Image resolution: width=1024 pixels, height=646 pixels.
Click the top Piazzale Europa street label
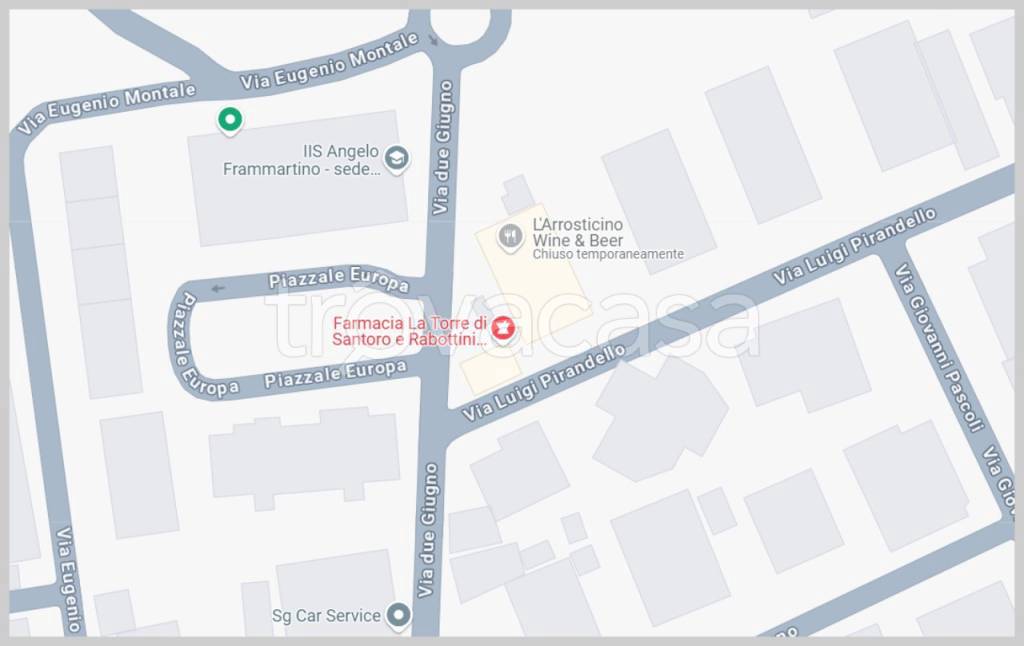click(339, 279)
